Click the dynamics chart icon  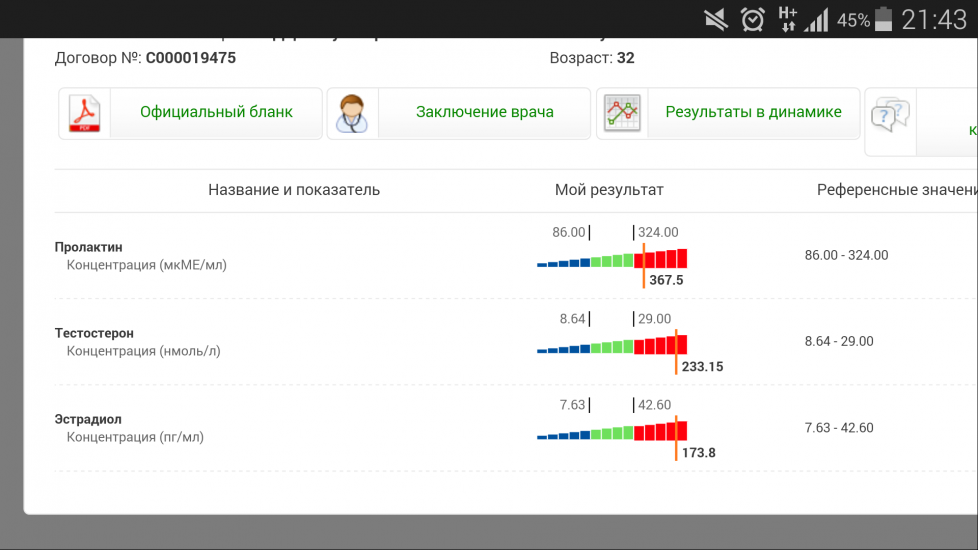pos(620,113)
